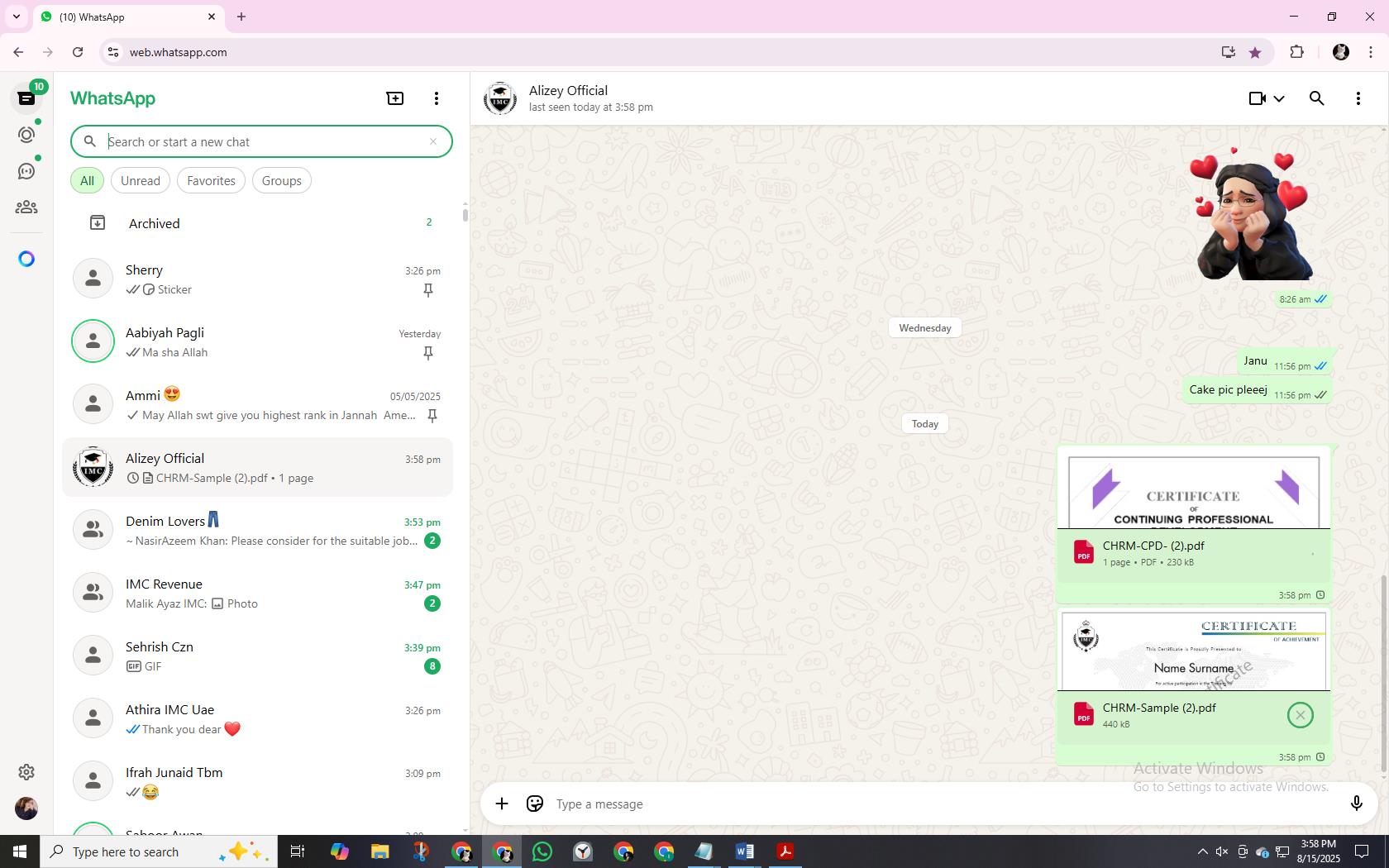
Task: Open WhatsApp Settings gear icon
Action: 26,771
